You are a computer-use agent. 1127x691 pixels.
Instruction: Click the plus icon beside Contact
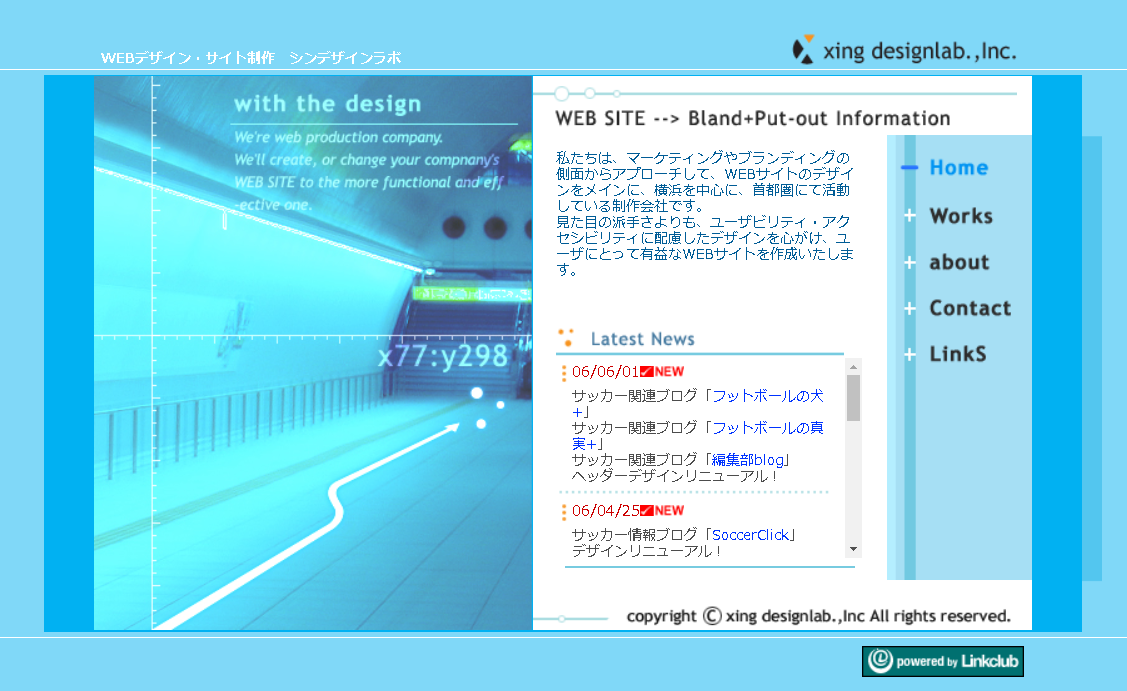(x=909, y=309)
